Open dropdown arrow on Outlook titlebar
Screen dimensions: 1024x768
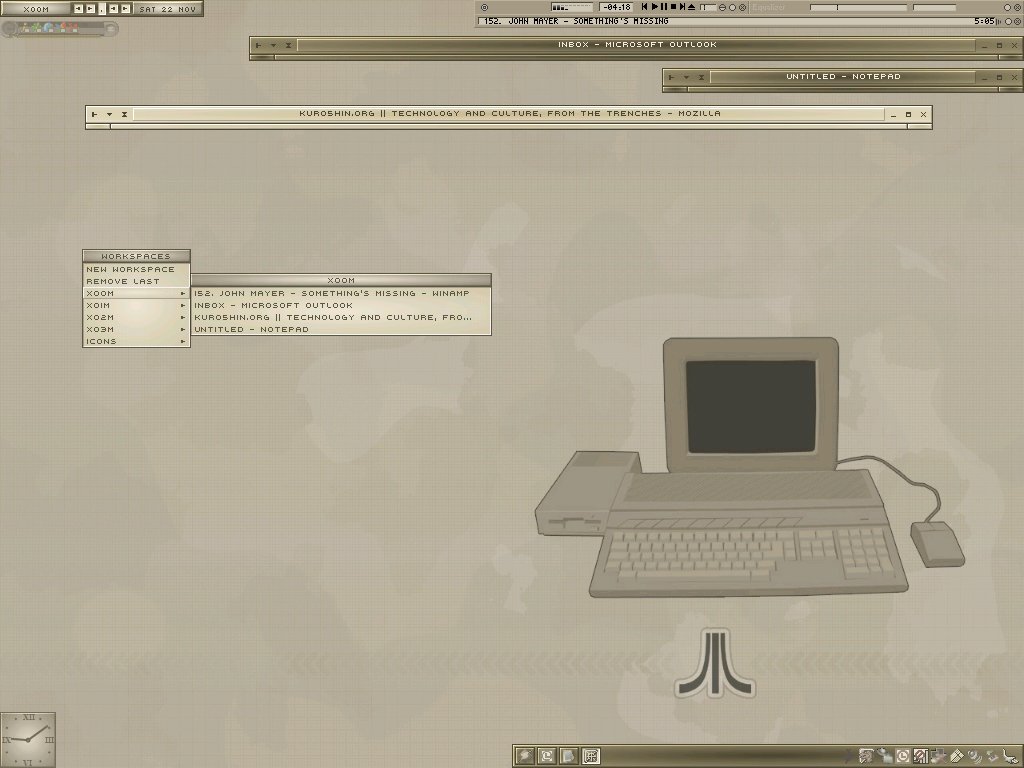(x=273, y=46)
